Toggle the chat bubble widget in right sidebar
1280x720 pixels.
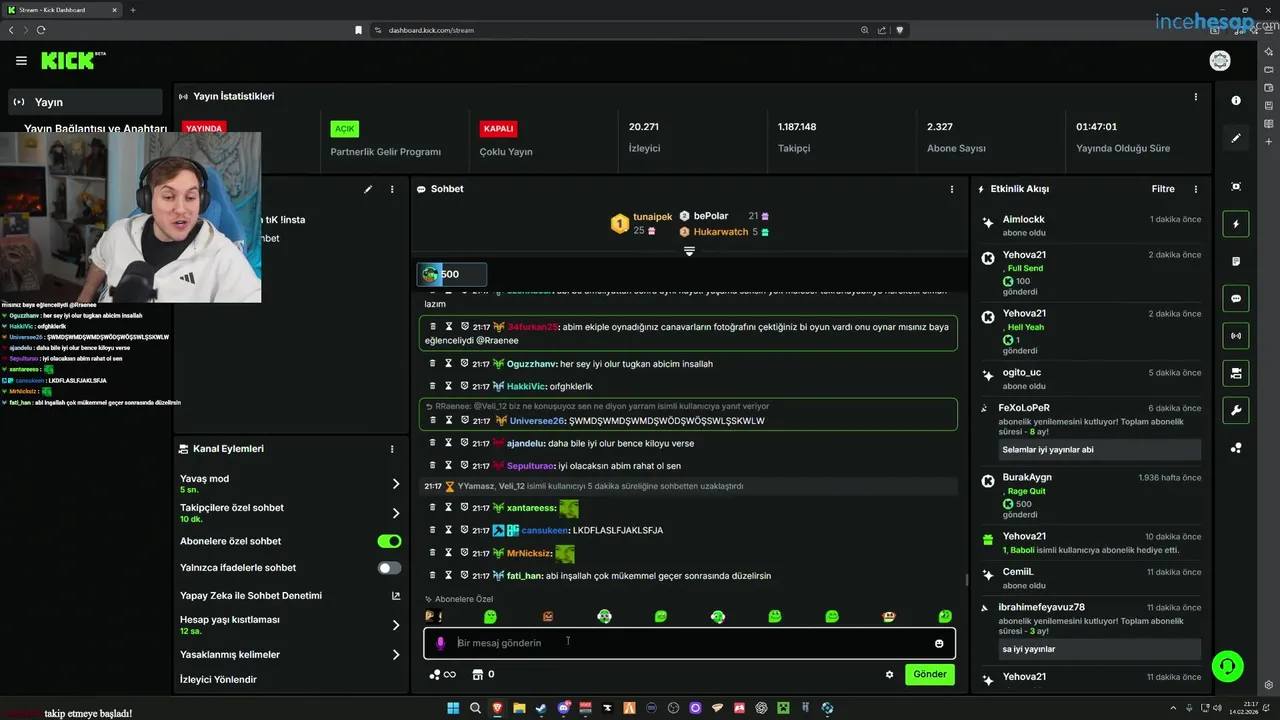tap(1236, 298)
